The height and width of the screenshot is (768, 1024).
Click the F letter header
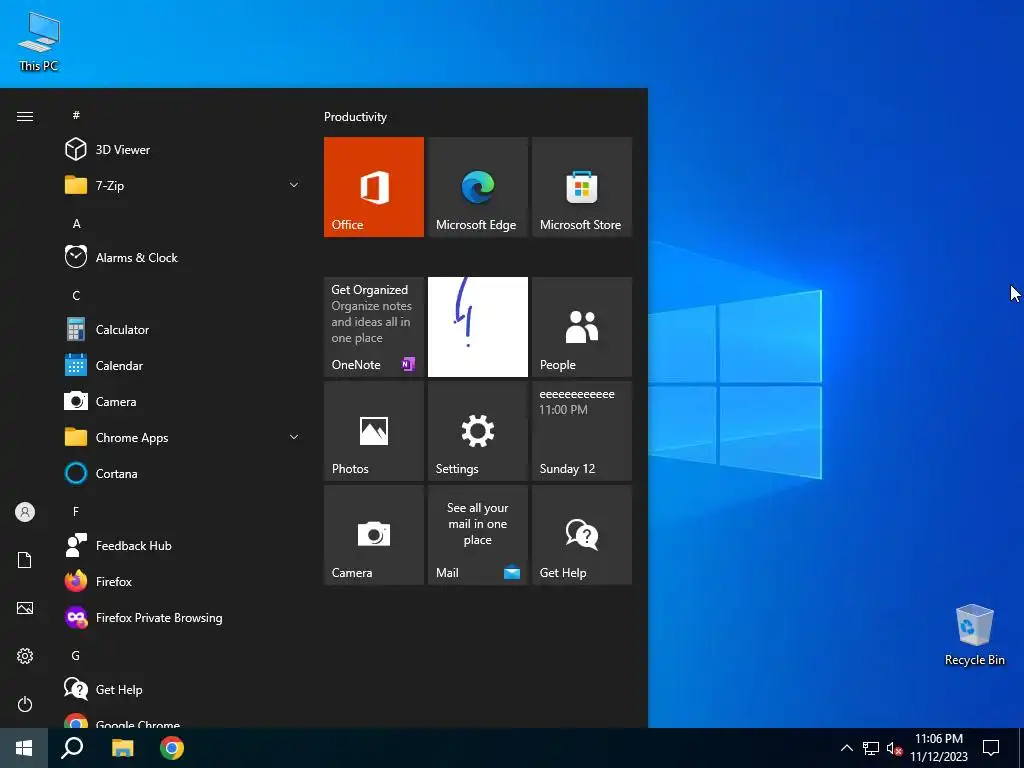76,511
